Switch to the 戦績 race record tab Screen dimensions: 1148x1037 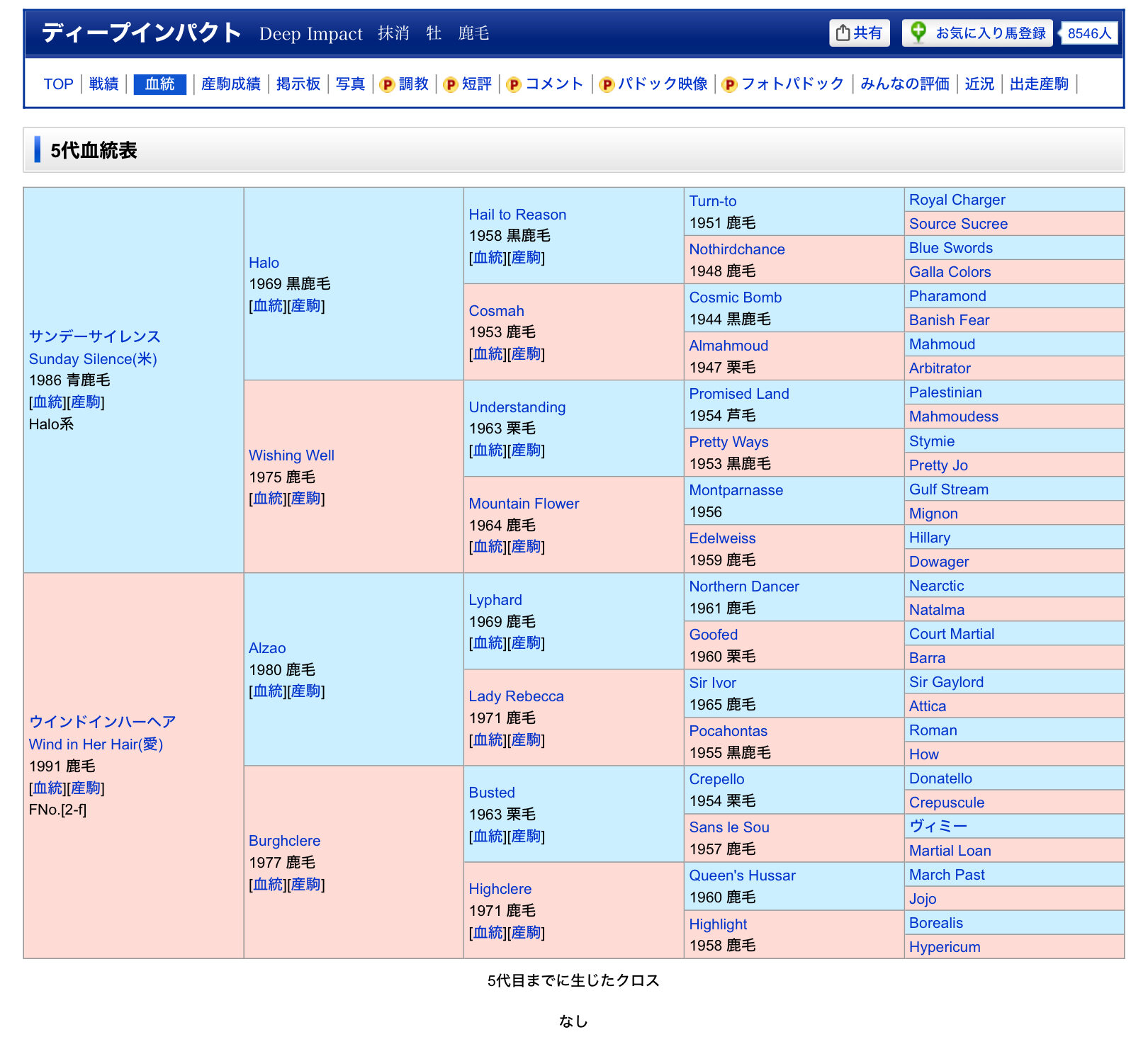103,84
